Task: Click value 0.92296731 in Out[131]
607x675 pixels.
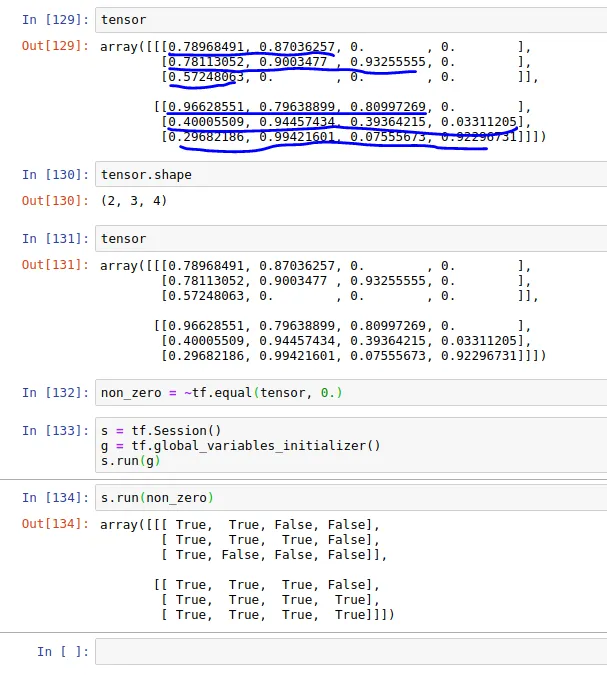Action: tap(479, 356)
